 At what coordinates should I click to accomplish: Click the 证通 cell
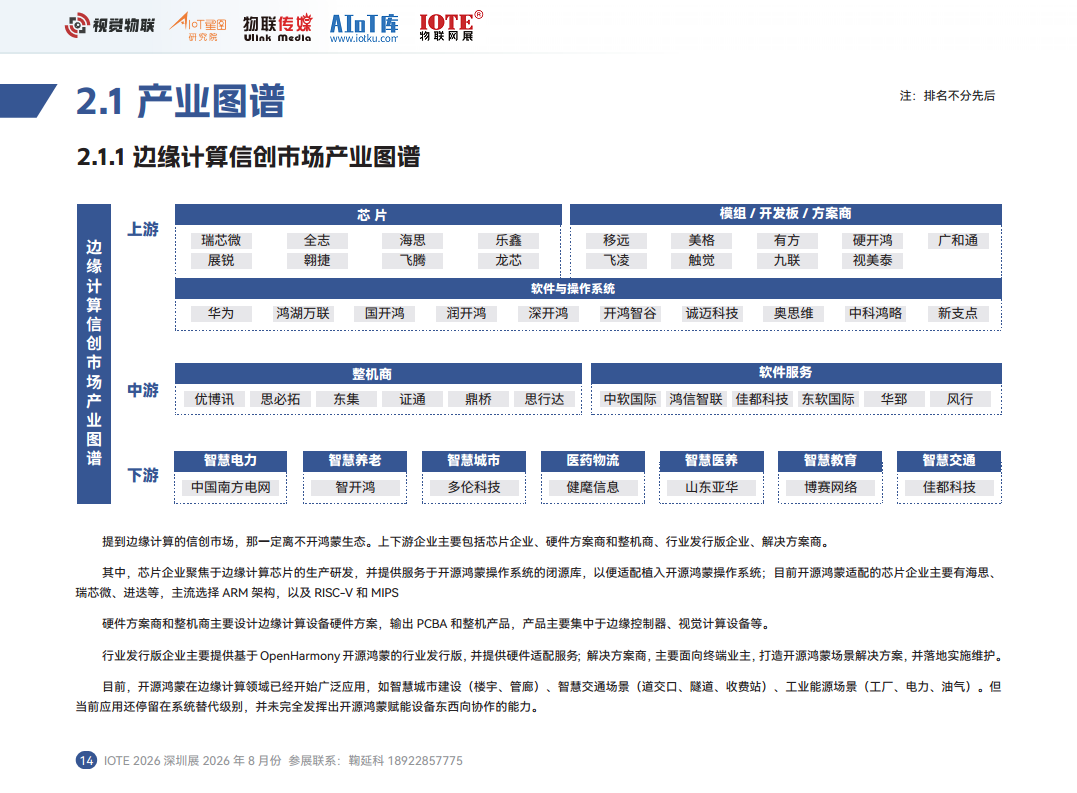point(413,400)
